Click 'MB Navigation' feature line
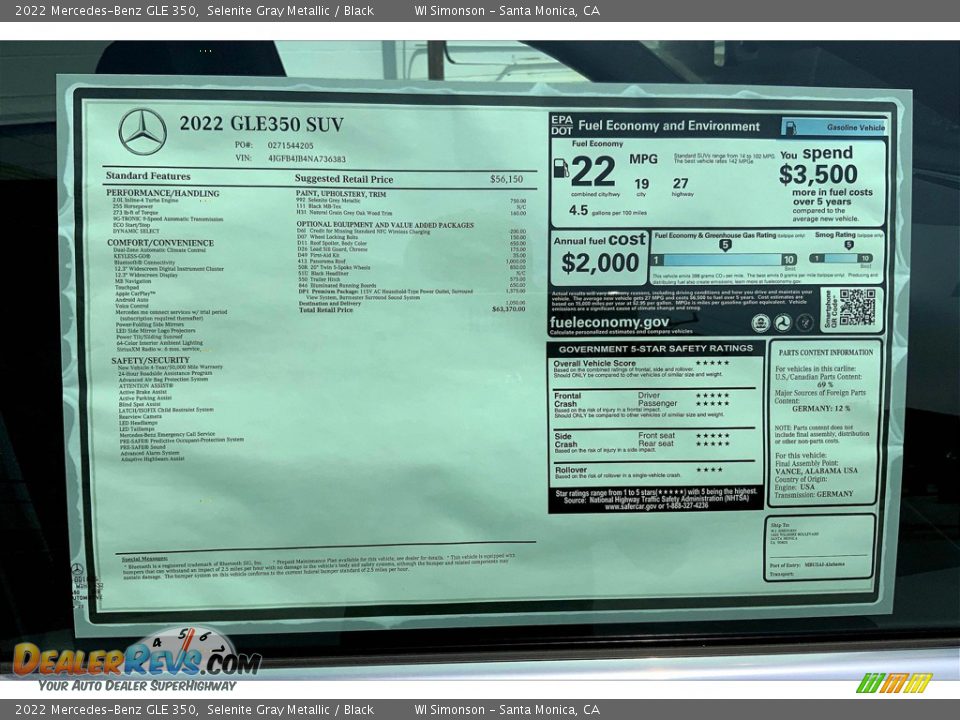This screenshot has height=720, width=960. (x=133, y=281)
